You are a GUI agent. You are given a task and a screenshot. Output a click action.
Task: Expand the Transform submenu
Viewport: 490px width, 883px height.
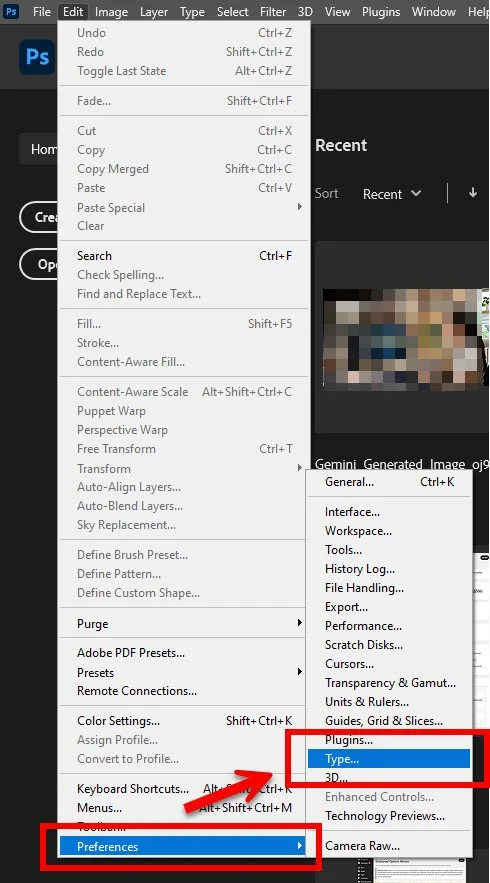pos(185,468)
